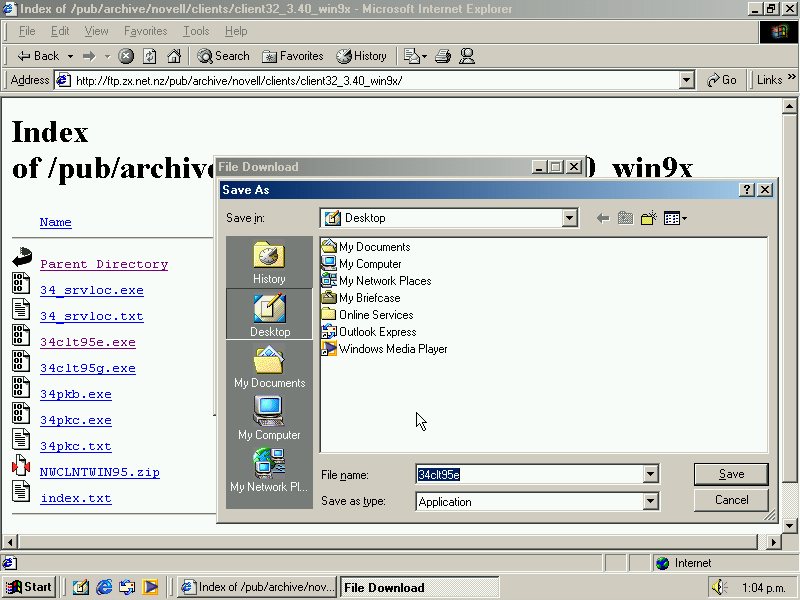The image size is (800, 600).
Task: Open the Edit menu
Action: click(60, 31)
